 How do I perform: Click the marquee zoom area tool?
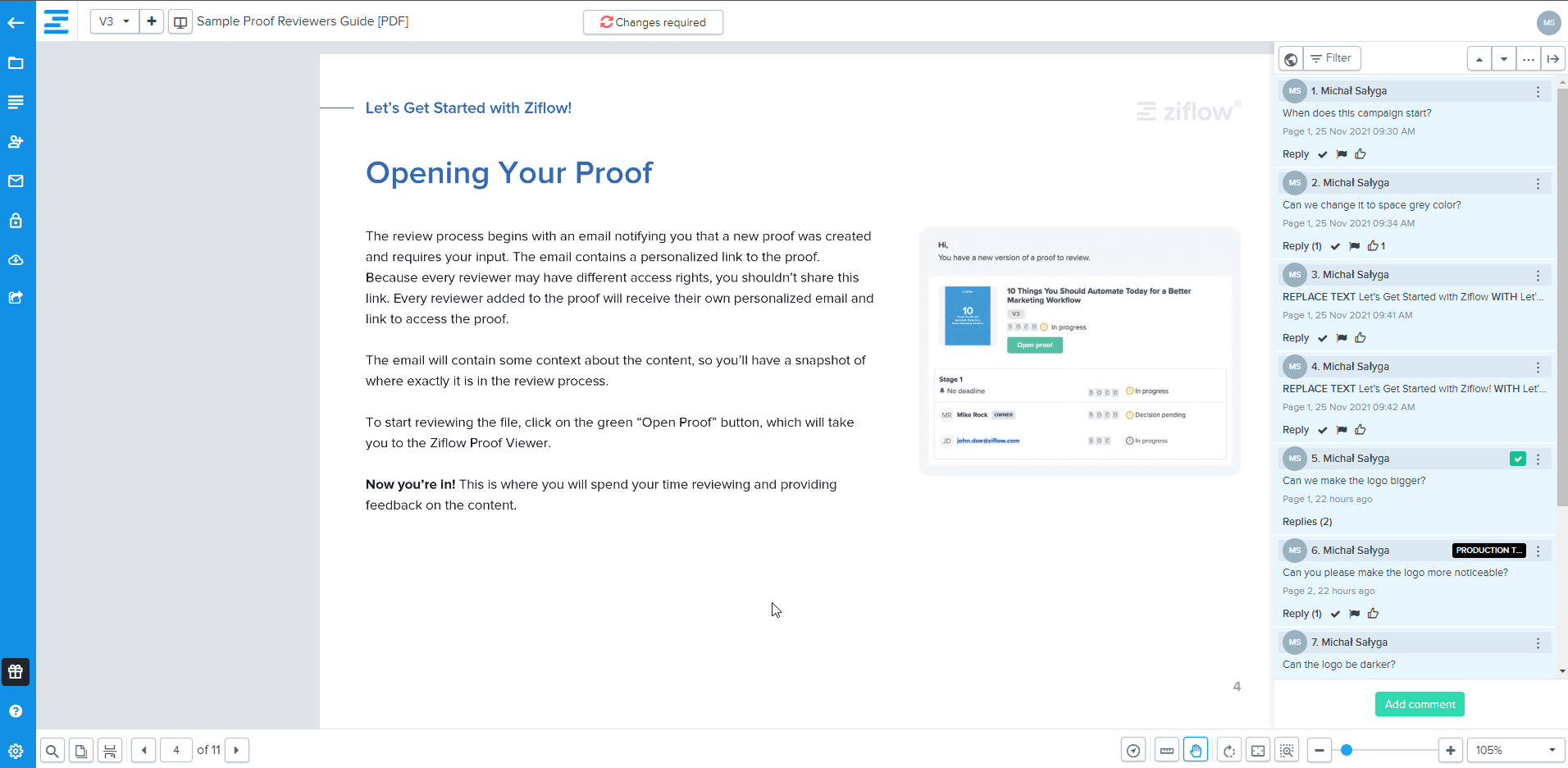[1287, 750]
